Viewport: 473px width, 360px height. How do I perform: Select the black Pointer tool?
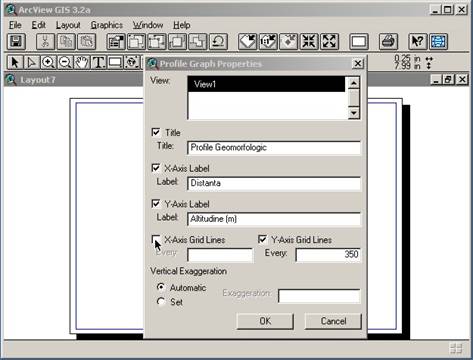(15, 62)
